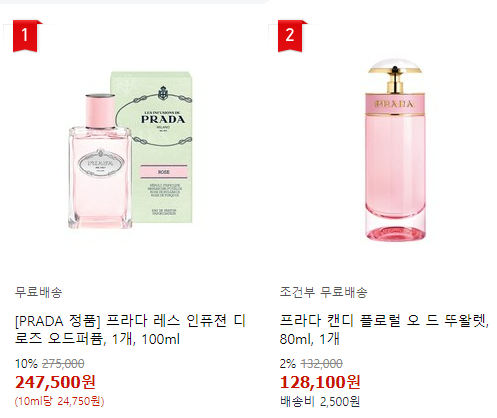Click the 10ml당 24,750원 unit price text
Screen dimensions: 497x418
click(x=60, y=401)
